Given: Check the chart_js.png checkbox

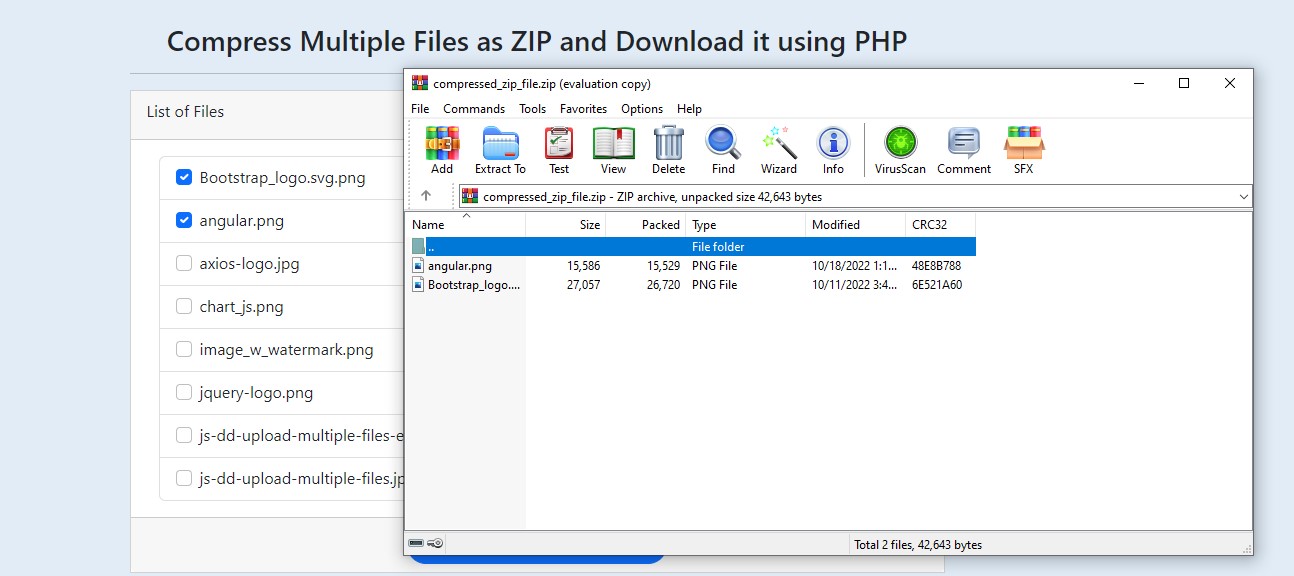Looking at the screenshot, I should (x=184, y=306).
